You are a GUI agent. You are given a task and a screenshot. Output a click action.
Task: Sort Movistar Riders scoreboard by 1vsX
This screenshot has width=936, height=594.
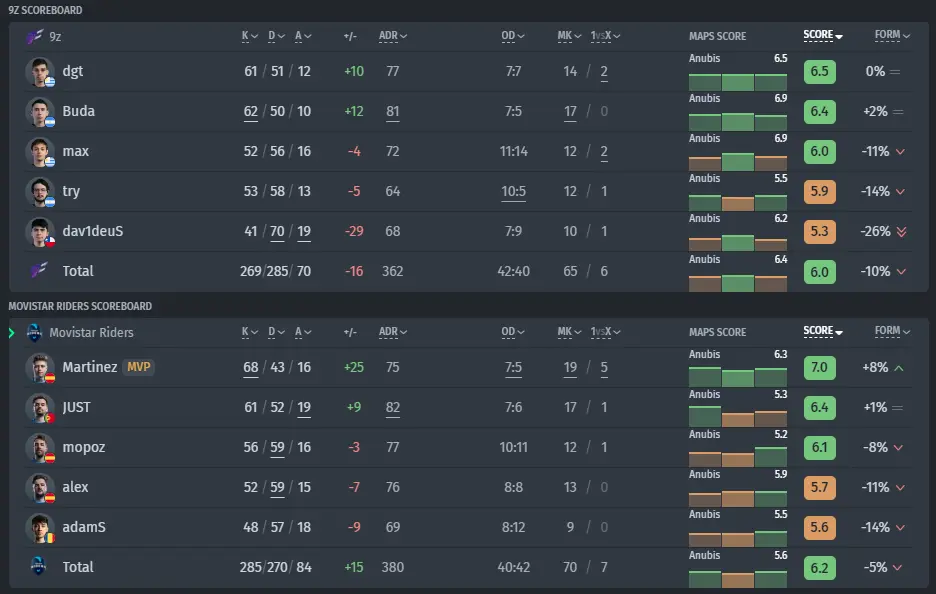(x=605, y=332)
